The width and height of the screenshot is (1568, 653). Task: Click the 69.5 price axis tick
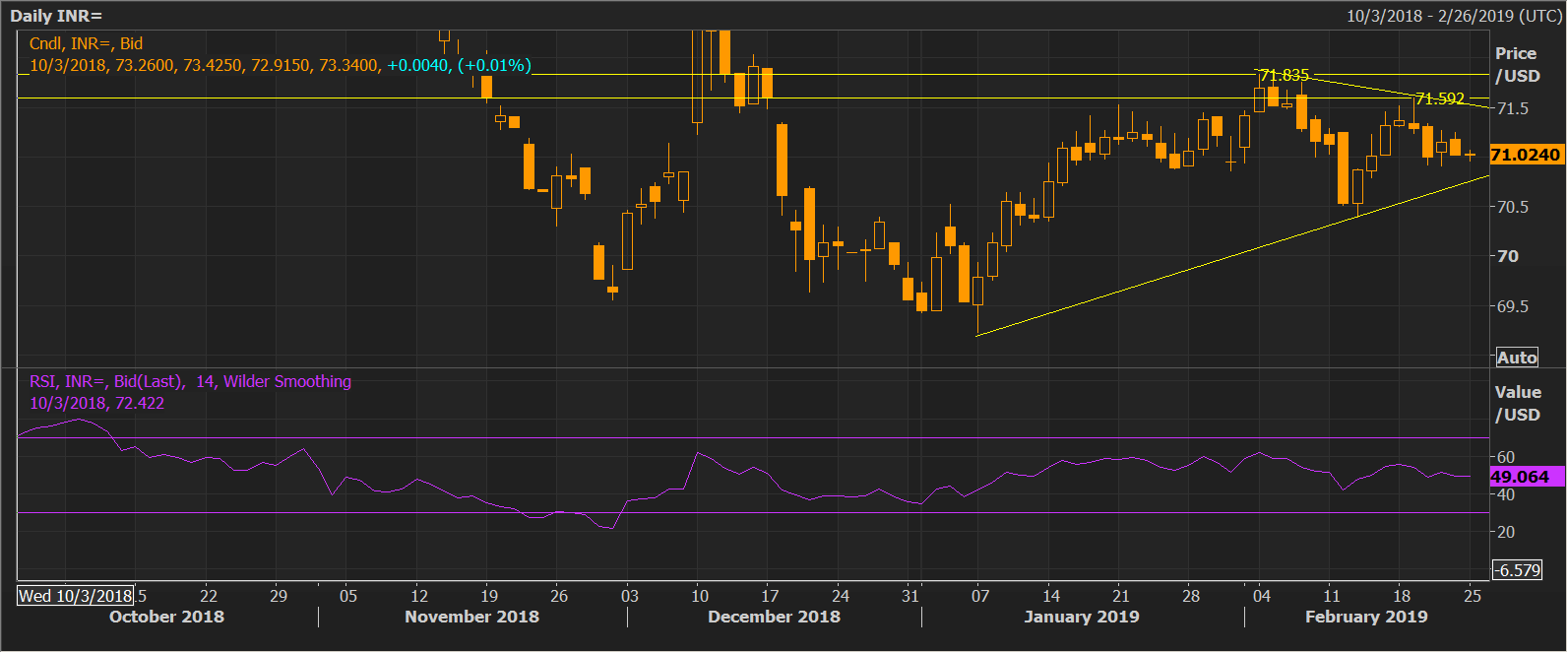pos(1512,306)
